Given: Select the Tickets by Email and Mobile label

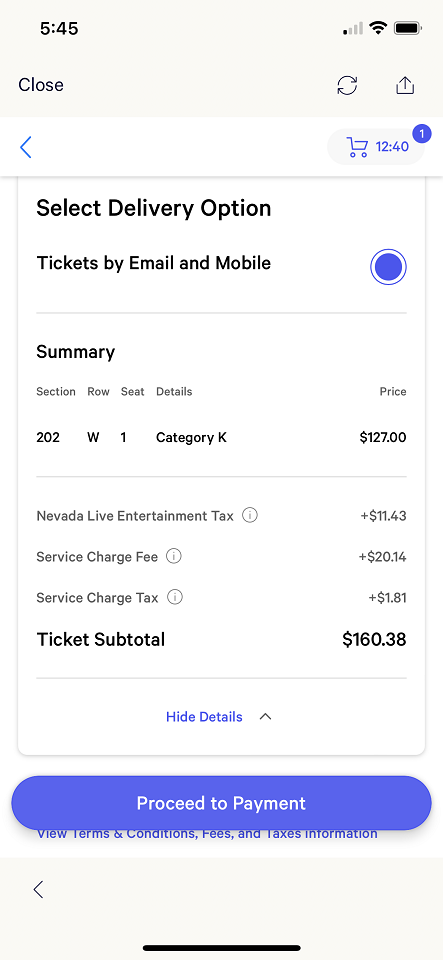Looking at the screenshot, I should (154, 263).
